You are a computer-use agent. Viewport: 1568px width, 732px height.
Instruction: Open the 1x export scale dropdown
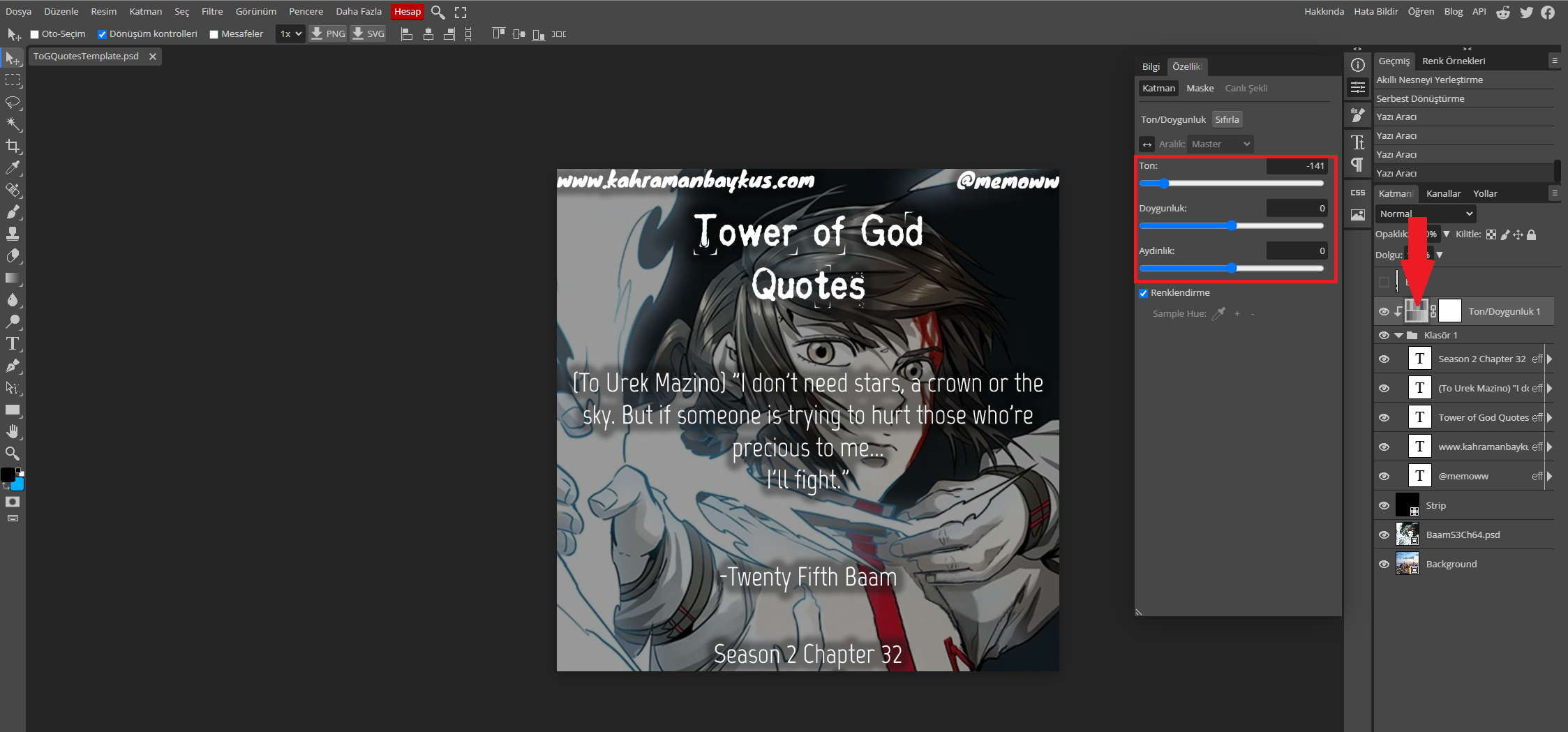coord(290,33)
